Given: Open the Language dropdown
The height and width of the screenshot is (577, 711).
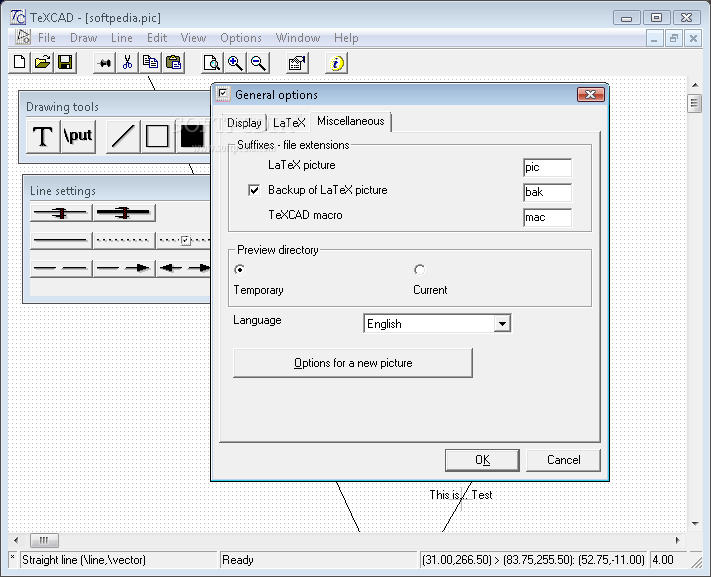Looking at the screenshot, I should click(x=502, y=323).
